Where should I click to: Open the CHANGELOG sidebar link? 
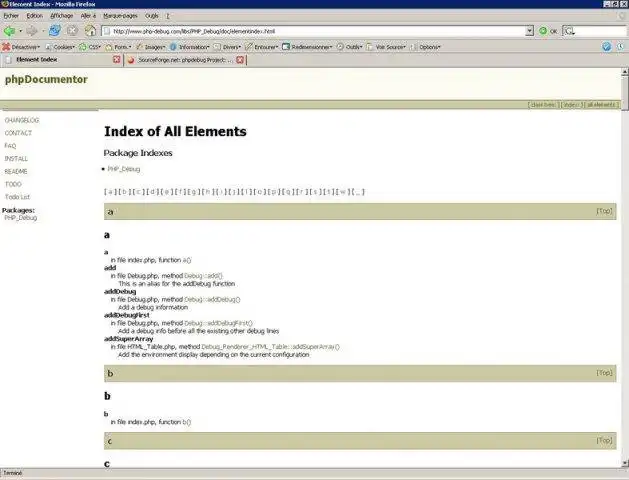point(22,120)
